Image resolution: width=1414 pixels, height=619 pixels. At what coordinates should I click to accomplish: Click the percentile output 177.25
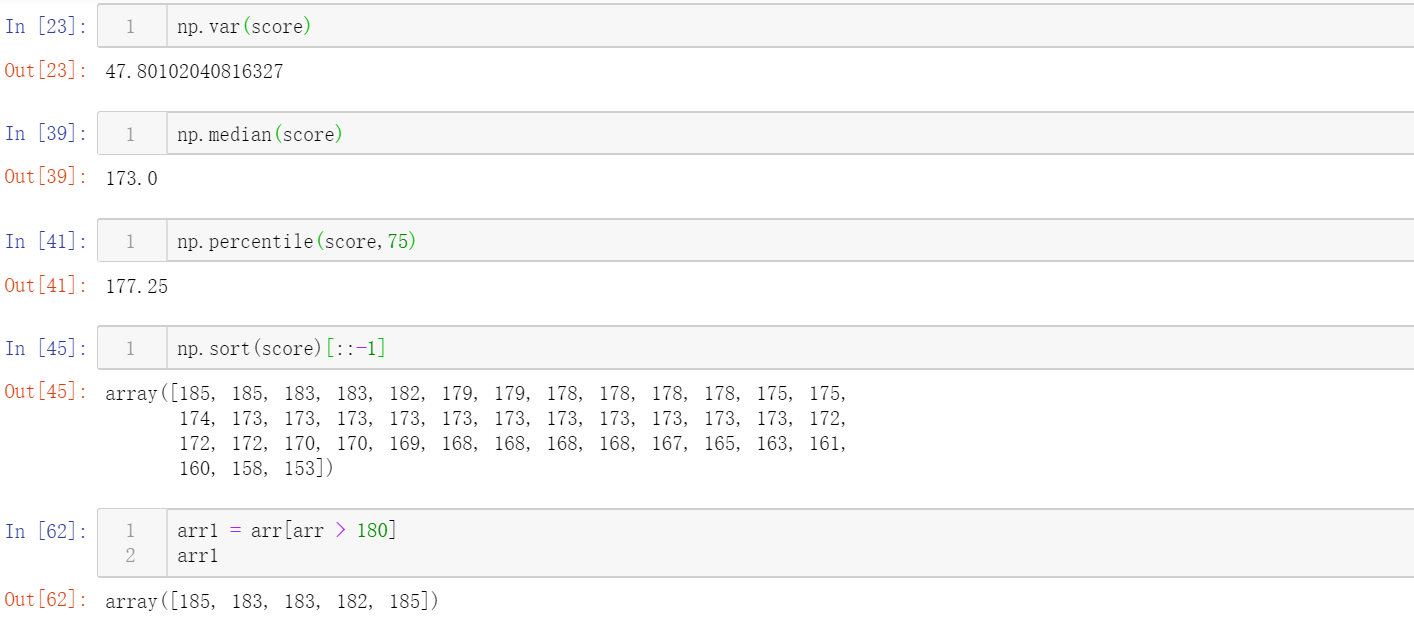[x=137, y=286]
